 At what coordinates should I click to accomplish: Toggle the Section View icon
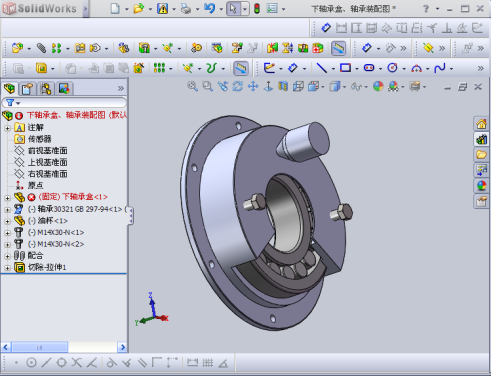coord(283,87)
